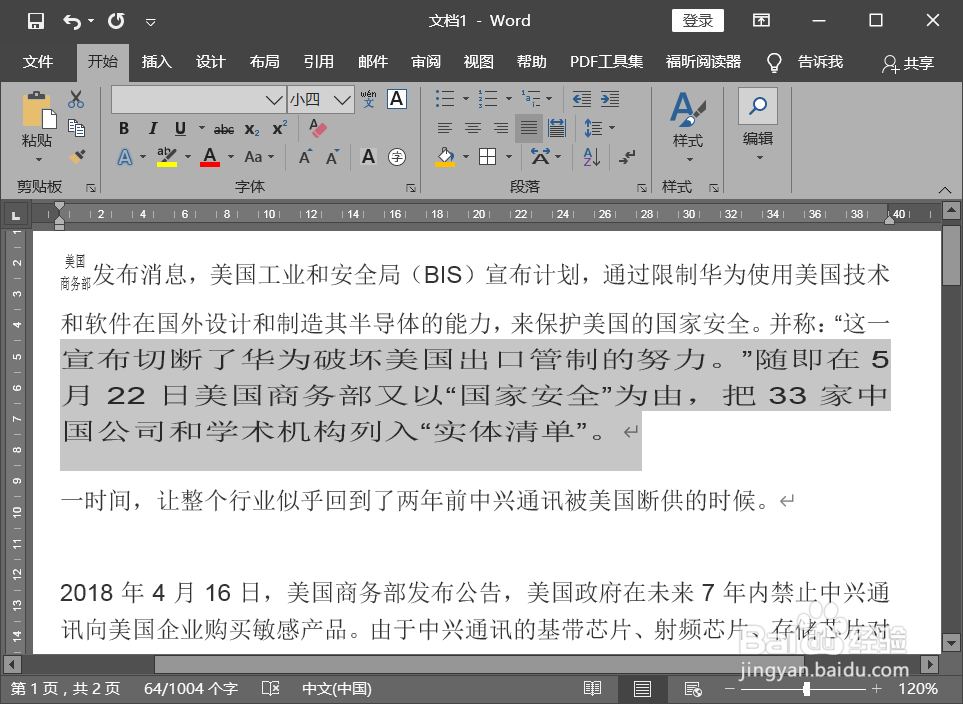The width and height of the screenshot is (963, 704).
Task: Click Decrease Indent icon
Action: [581, 98]
